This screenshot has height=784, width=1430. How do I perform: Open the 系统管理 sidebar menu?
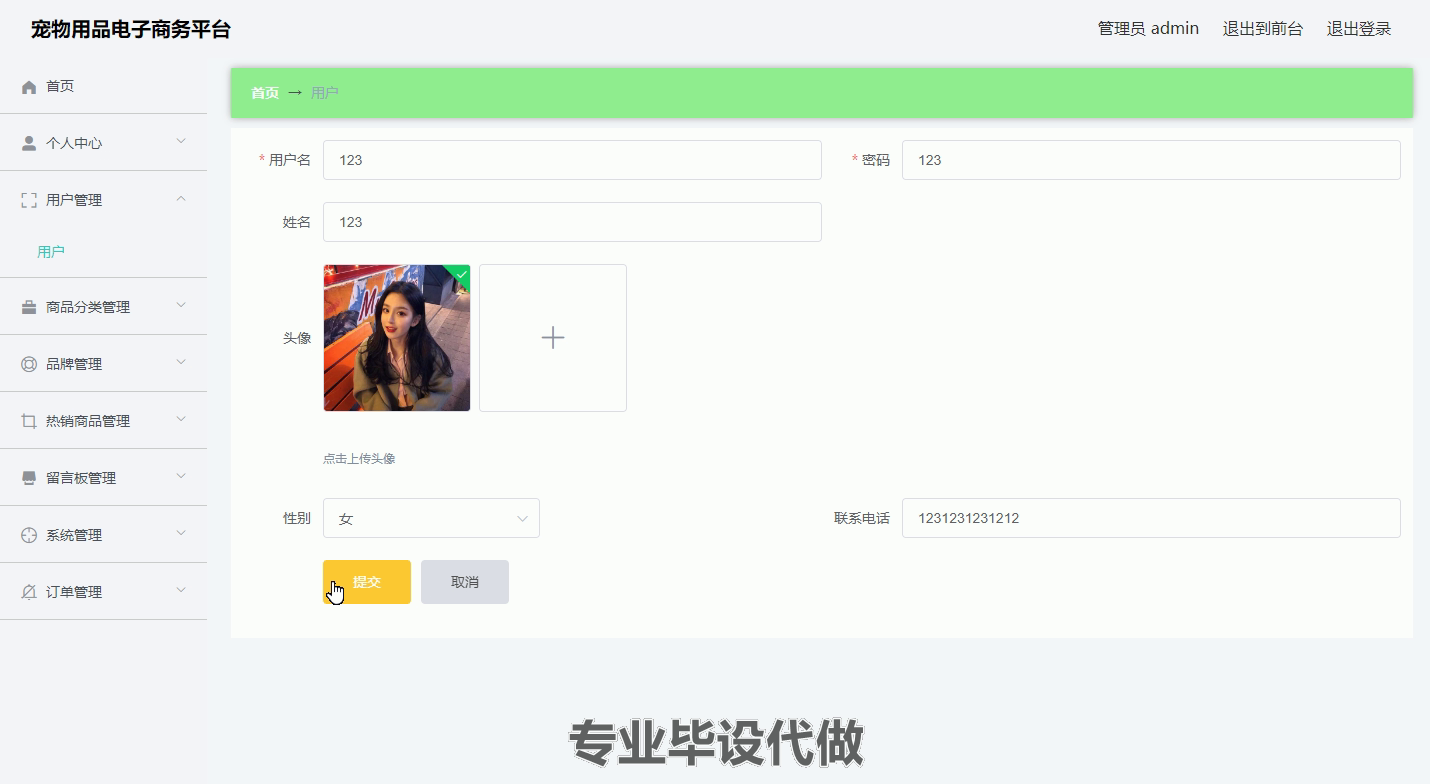click(103, 535)
